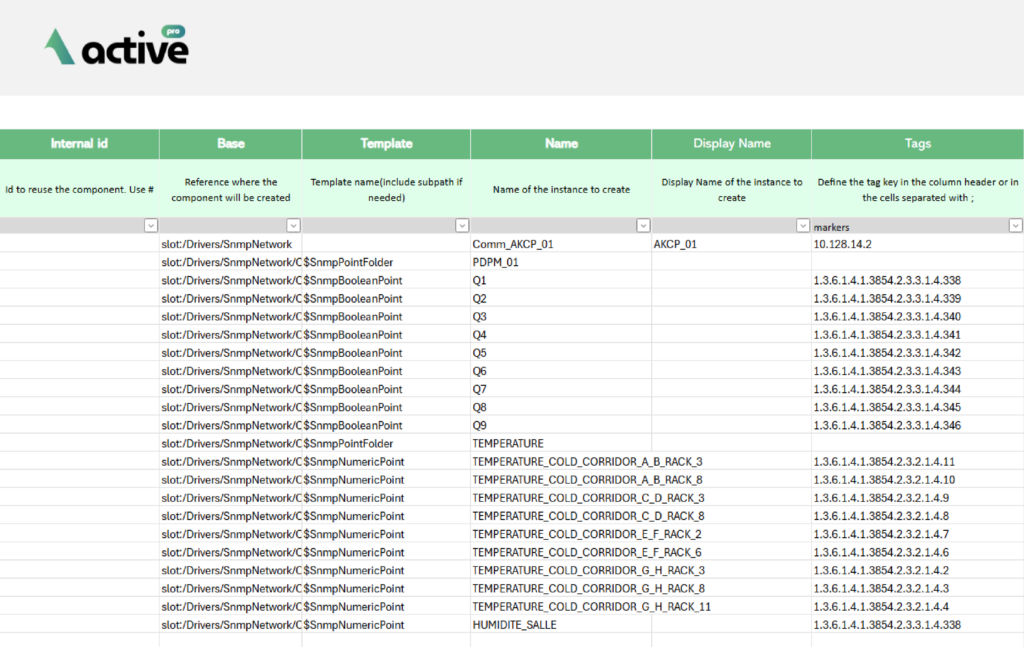This screenshot has height=647, width=1024.
Task: Open the Template column filter dropdown
Action: (x=462, y=226)
